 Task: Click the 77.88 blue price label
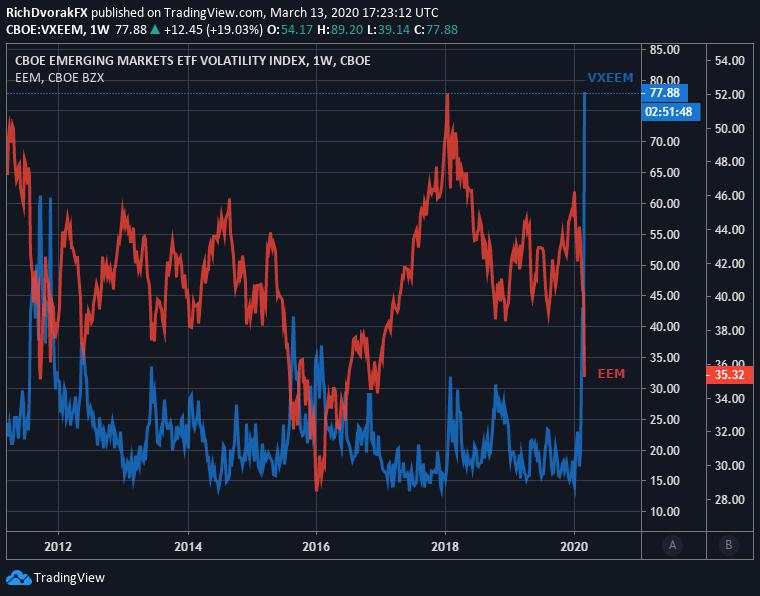664,93
